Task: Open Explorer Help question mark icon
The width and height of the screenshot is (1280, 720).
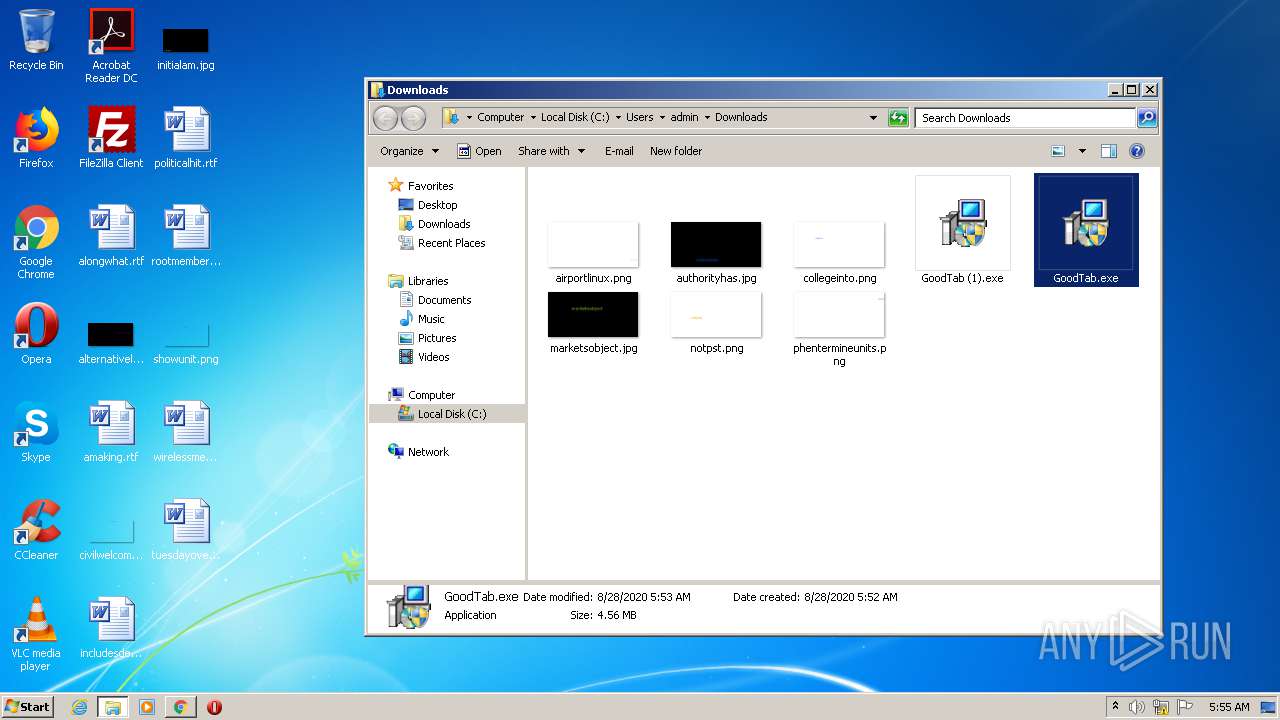Action: tap(1136, 151)
